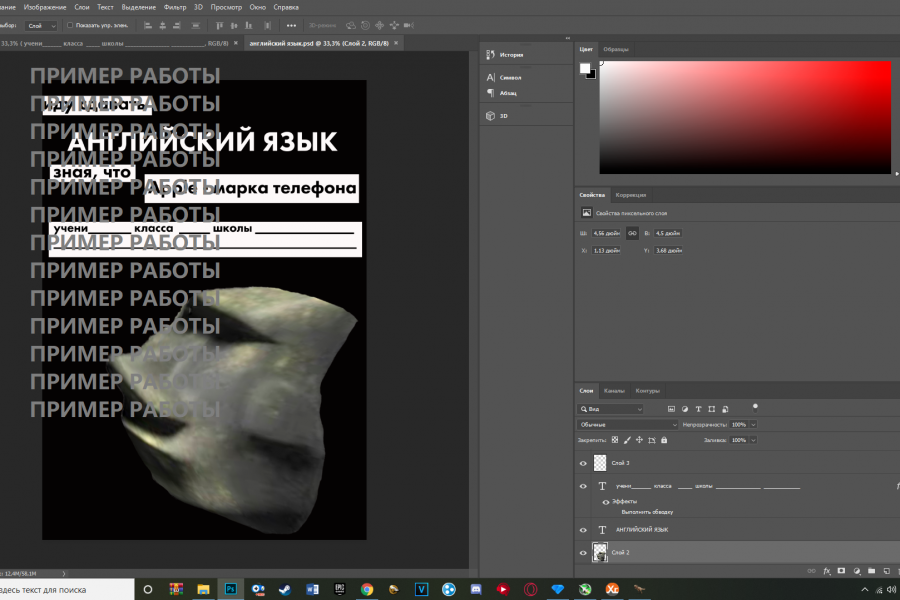Screen dimensions: 900x600
Task: Lock all padlock icon in Layers panel
Action: click(x=664, y=440)
